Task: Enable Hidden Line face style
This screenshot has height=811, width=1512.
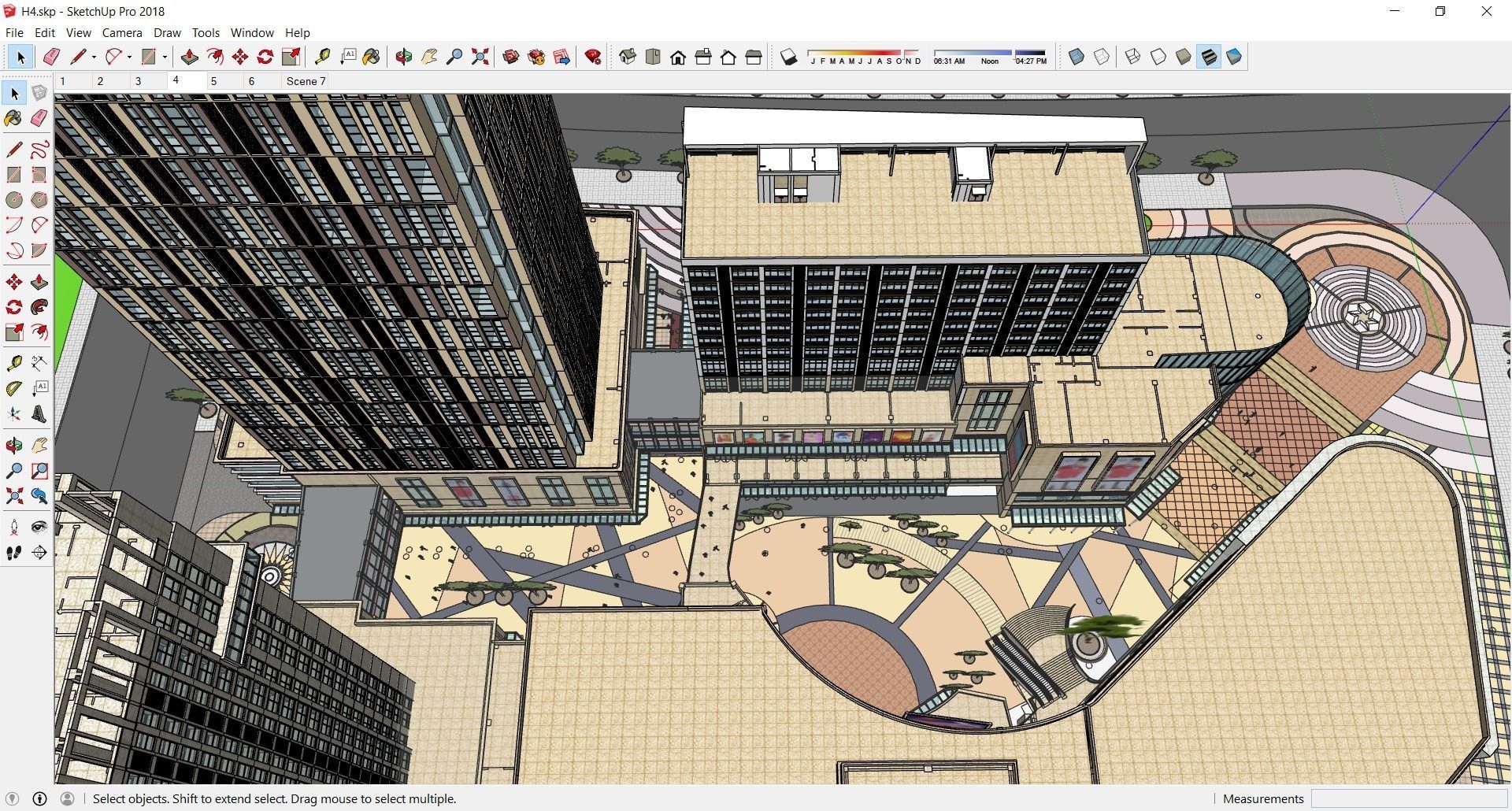Action: pos(1158,57)
